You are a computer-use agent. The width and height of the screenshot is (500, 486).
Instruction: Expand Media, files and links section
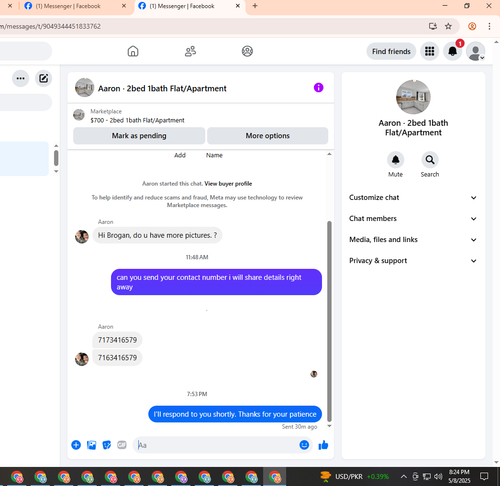413,240
